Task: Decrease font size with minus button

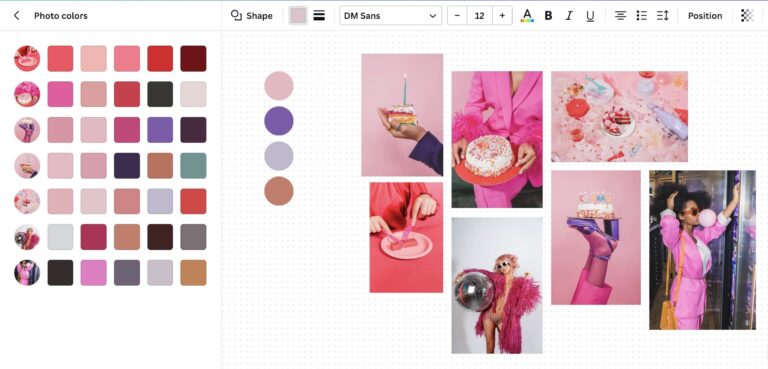Action: coord(457,16)
